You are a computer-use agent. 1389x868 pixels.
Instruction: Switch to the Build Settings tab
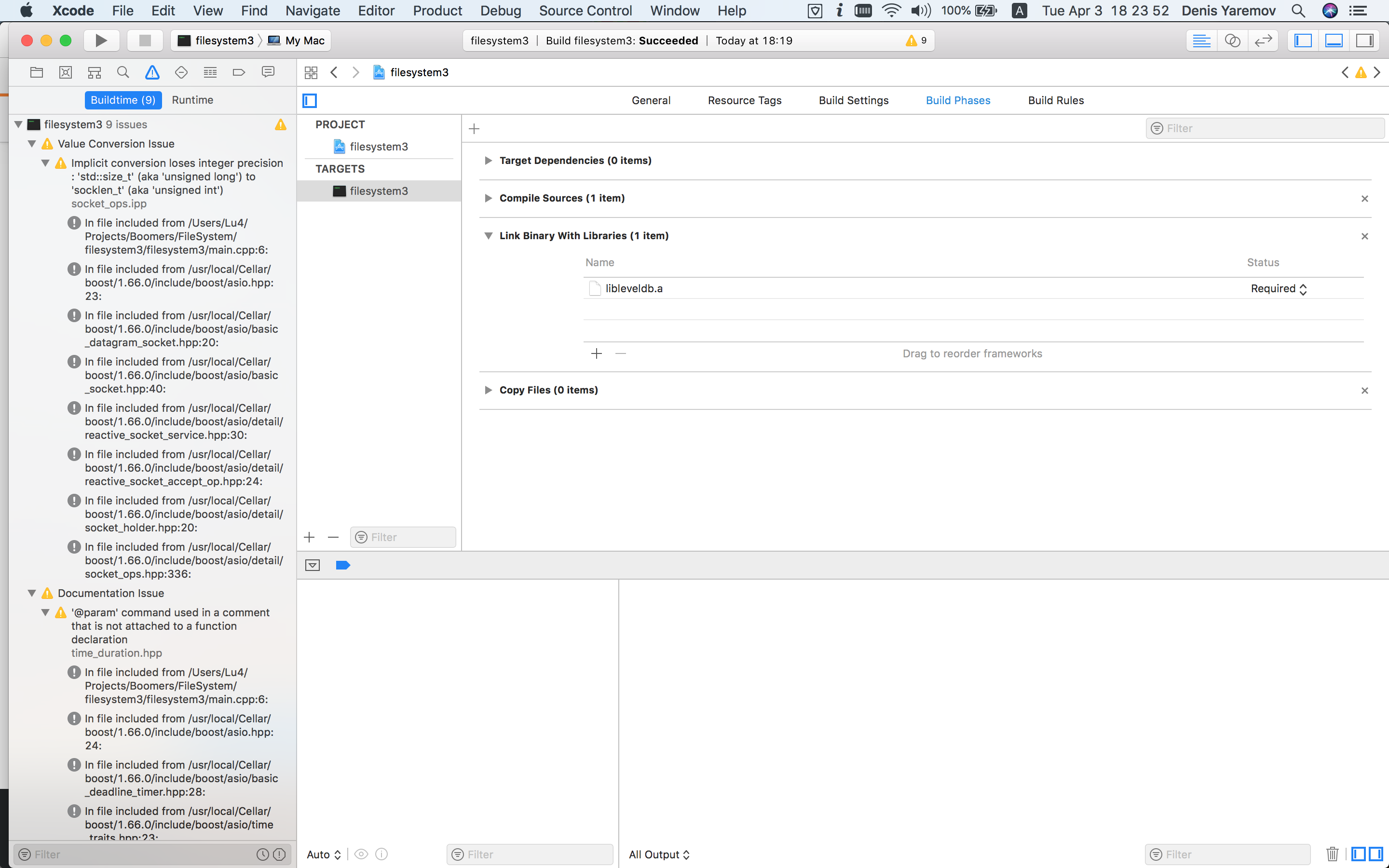tap(854, 100)
